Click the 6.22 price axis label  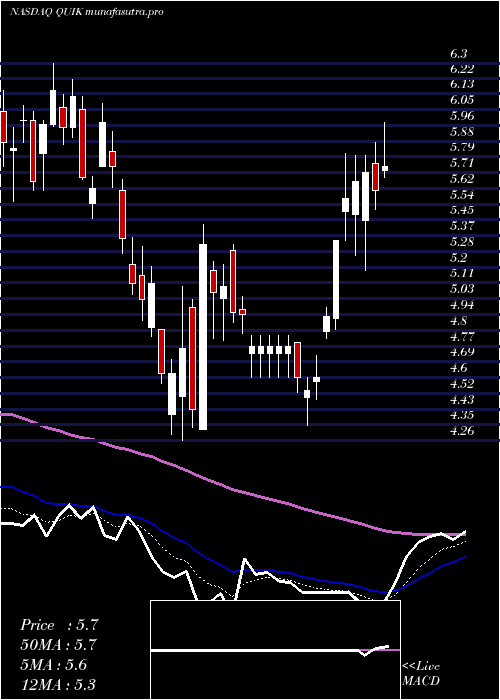[x=462, y=68]
